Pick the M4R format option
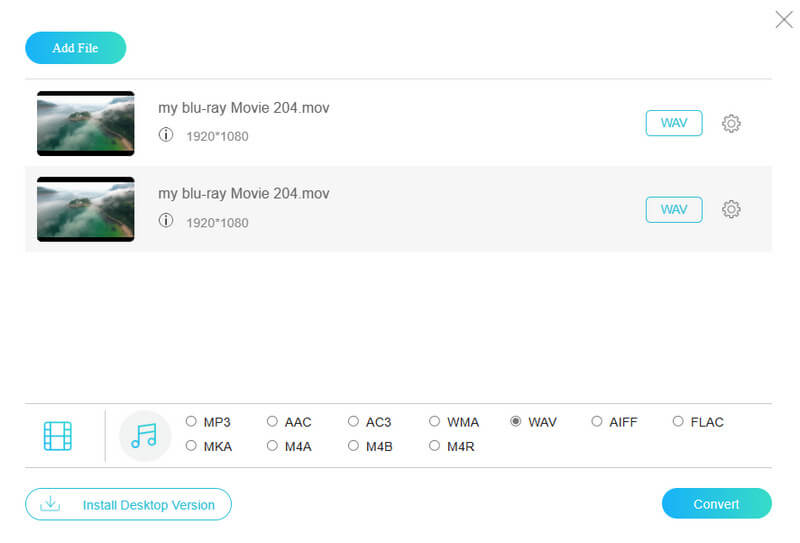The width and height of the screenshot is (800, 543). coord(434,446)
